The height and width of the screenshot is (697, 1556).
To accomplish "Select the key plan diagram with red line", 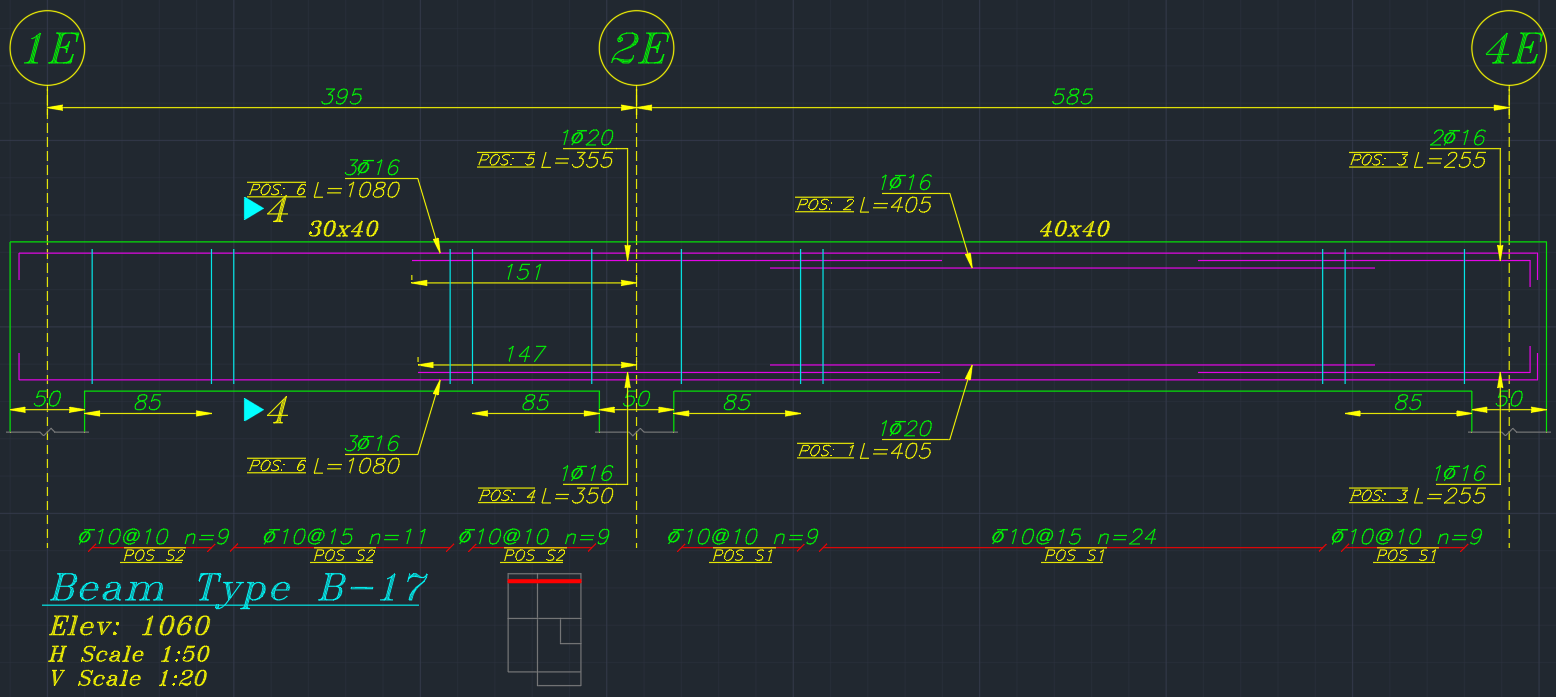I will click(544, 629).
